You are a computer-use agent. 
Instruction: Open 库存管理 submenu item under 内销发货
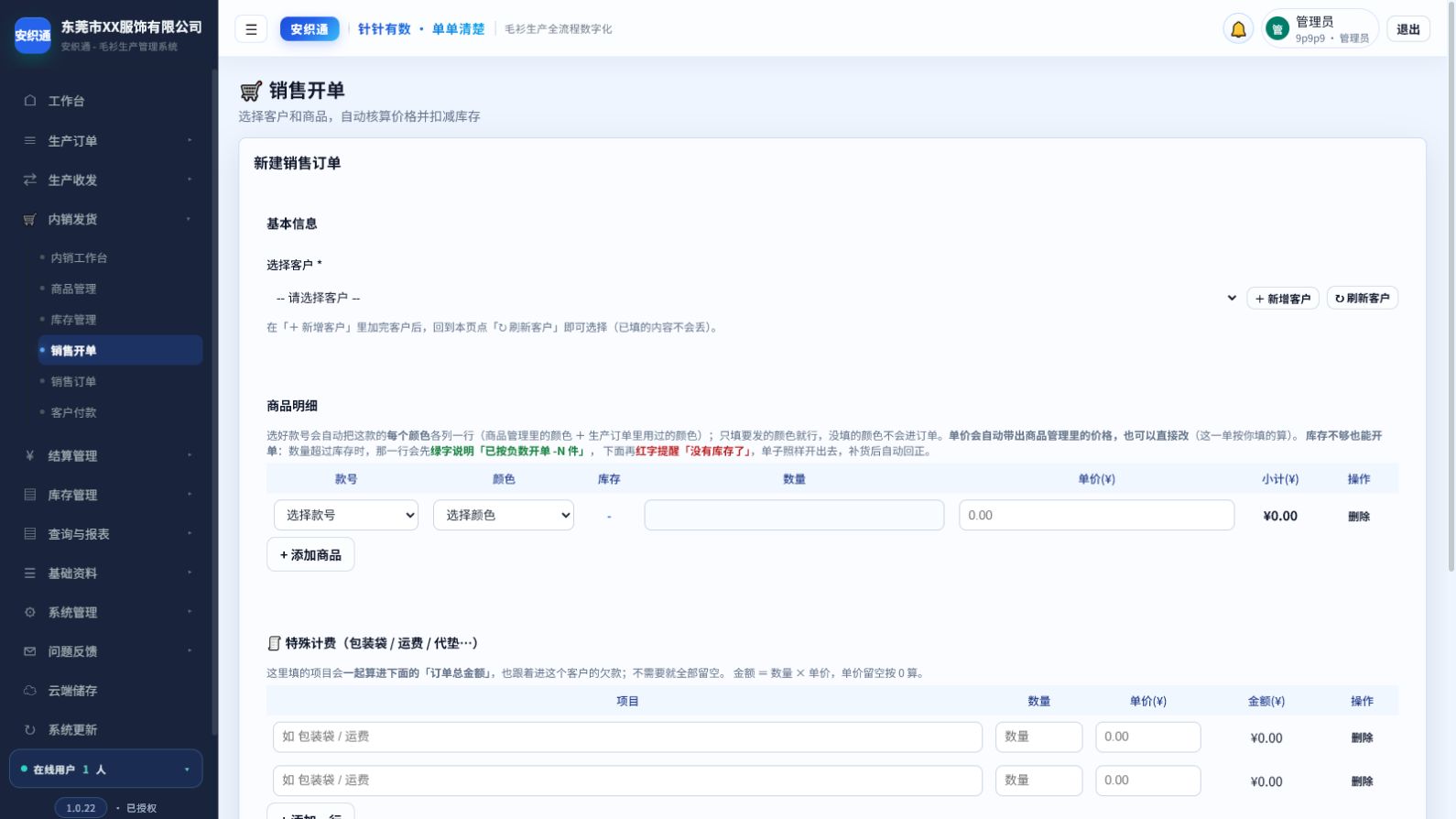pyautogui.click(x=120, y=320)
